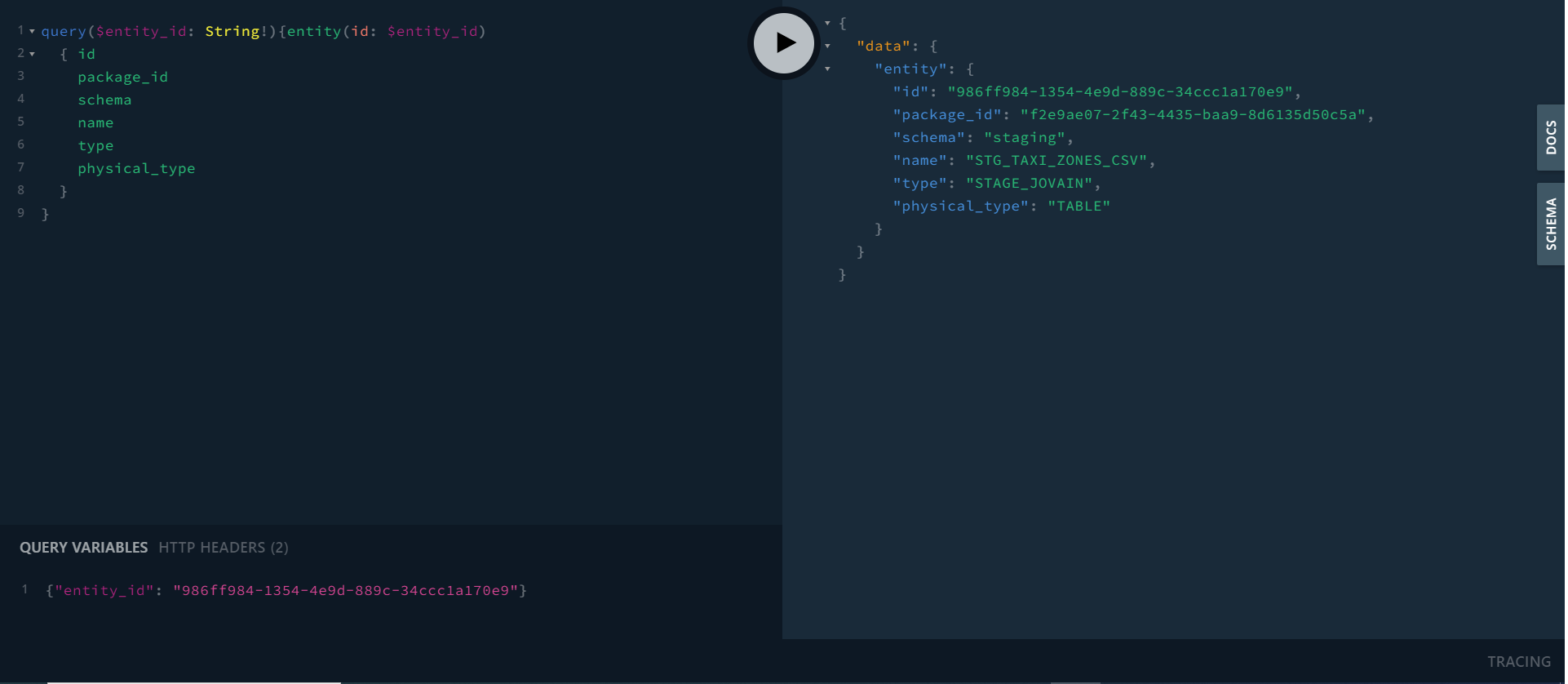Screen dimensions: 1568x684
Task: Click the "staging" schema value in response
Action: point(1024,138)
